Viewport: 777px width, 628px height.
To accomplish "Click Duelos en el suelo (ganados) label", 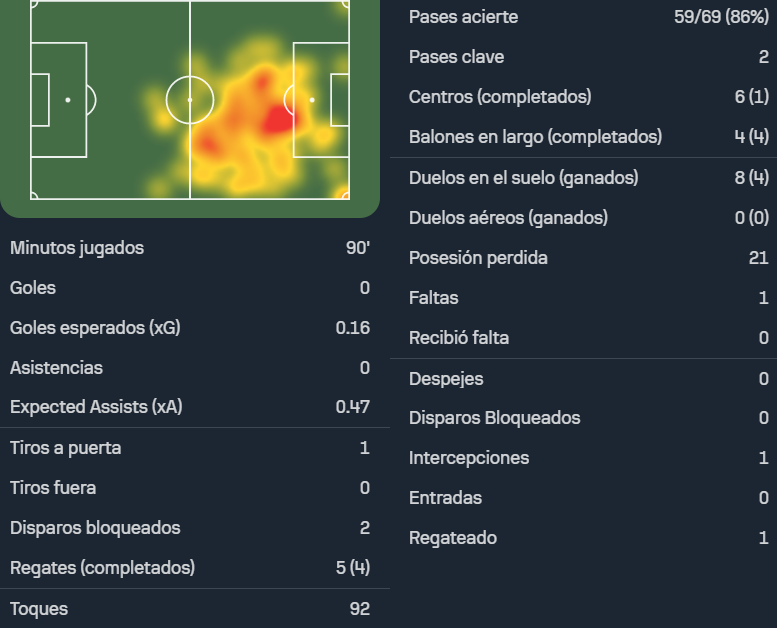I will [524, 177].
